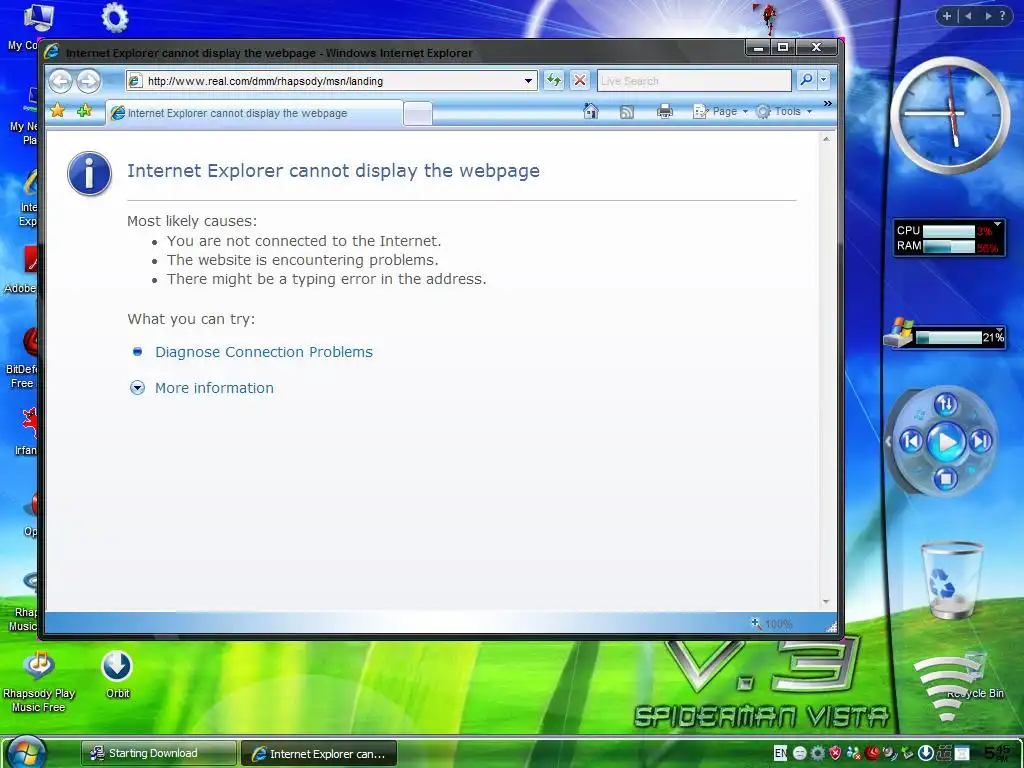The height and width of the screenshot is (768, 1024).
Task: Open the Tools menu dropdown
Action: click(x=784, y=112)
